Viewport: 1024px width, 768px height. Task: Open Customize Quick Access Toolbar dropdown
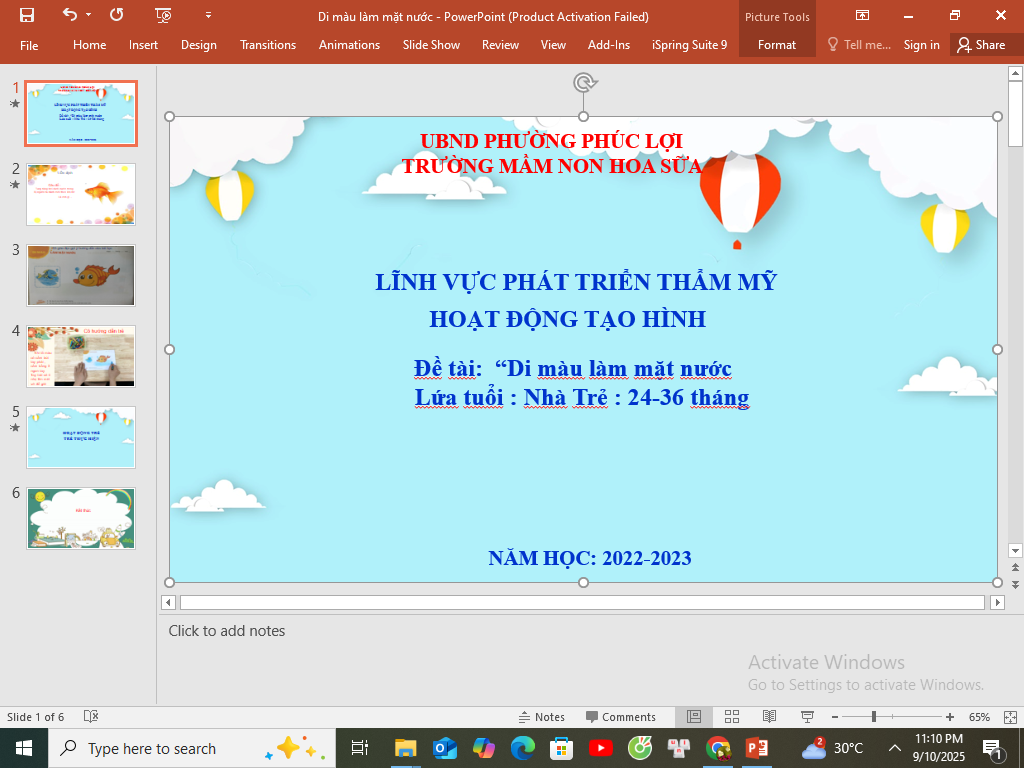pos(208,15)
